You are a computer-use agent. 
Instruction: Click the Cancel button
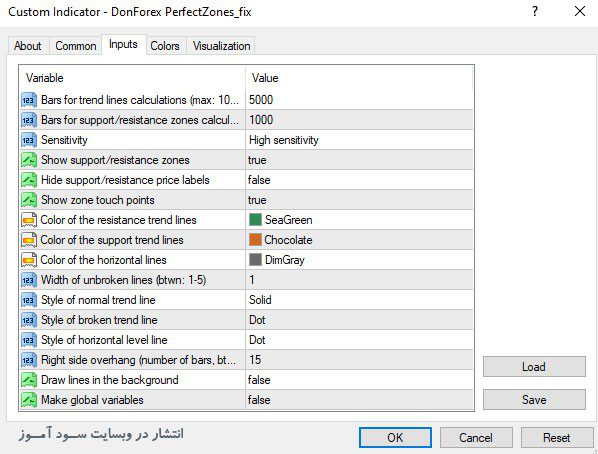(x=476, y=438)
